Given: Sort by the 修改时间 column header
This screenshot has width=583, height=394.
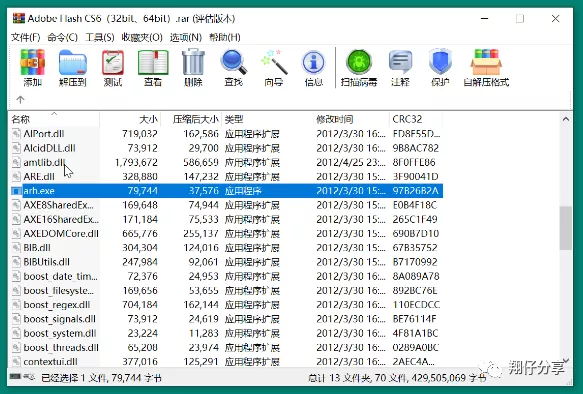Looking at the screenshot, I should (351, 119).
